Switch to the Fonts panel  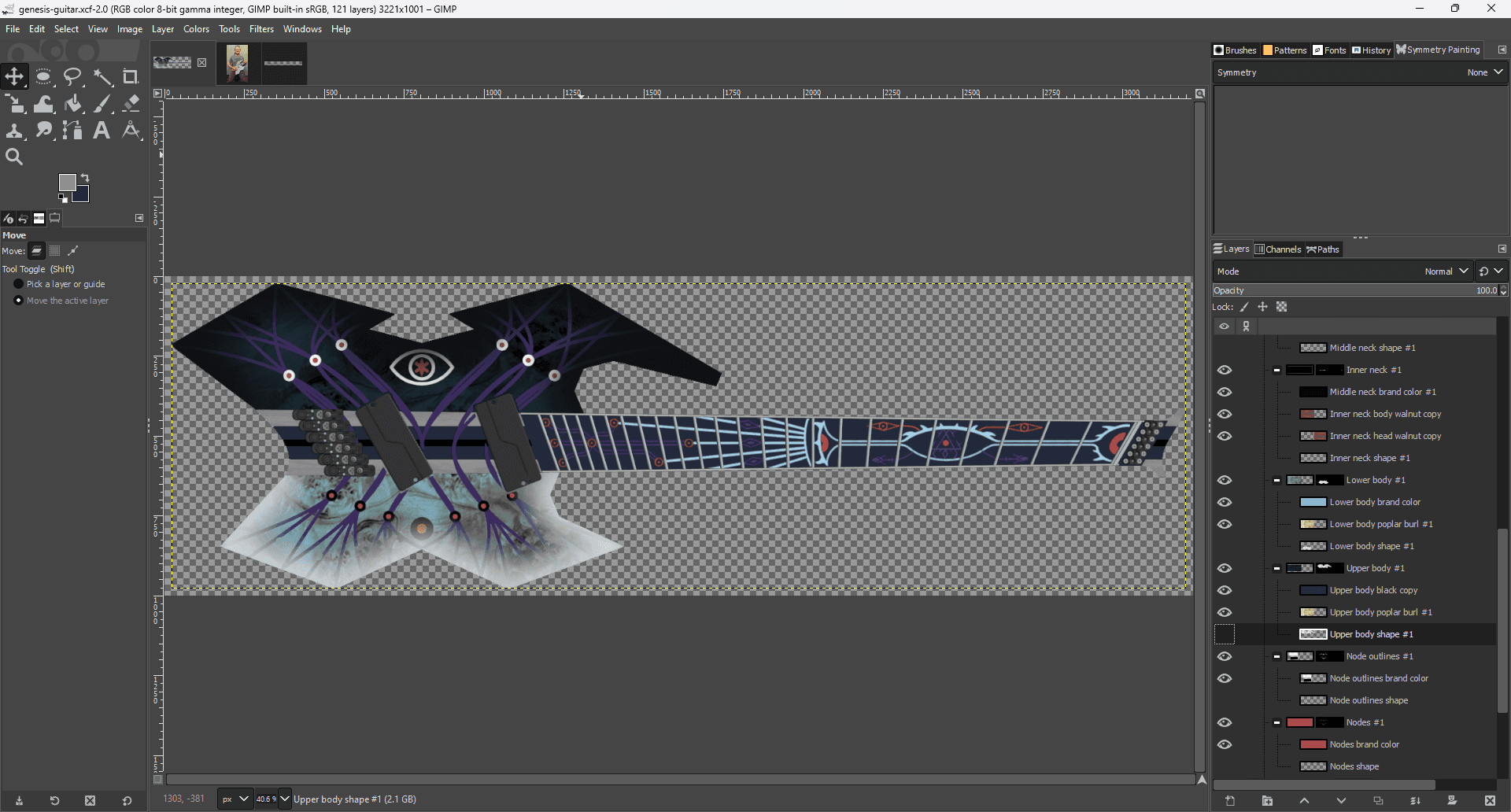(1329, 50)
